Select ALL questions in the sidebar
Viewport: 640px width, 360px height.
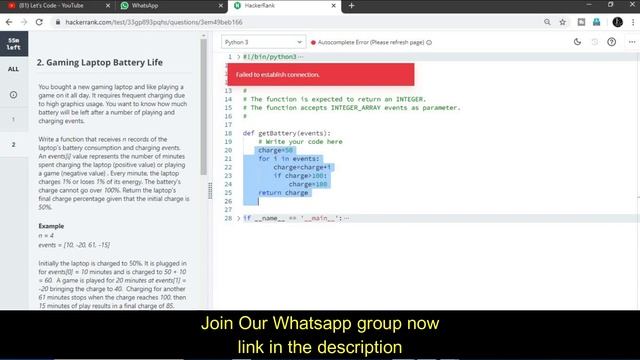13,69
